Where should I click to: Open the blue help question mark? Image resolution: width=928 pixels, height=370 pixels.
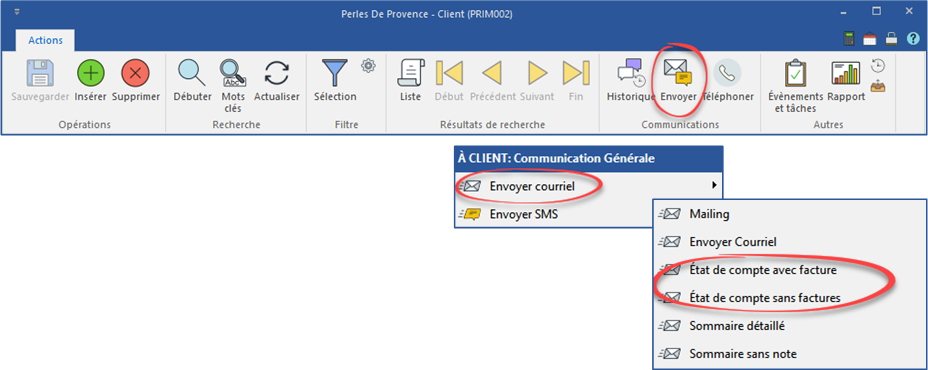913,39
